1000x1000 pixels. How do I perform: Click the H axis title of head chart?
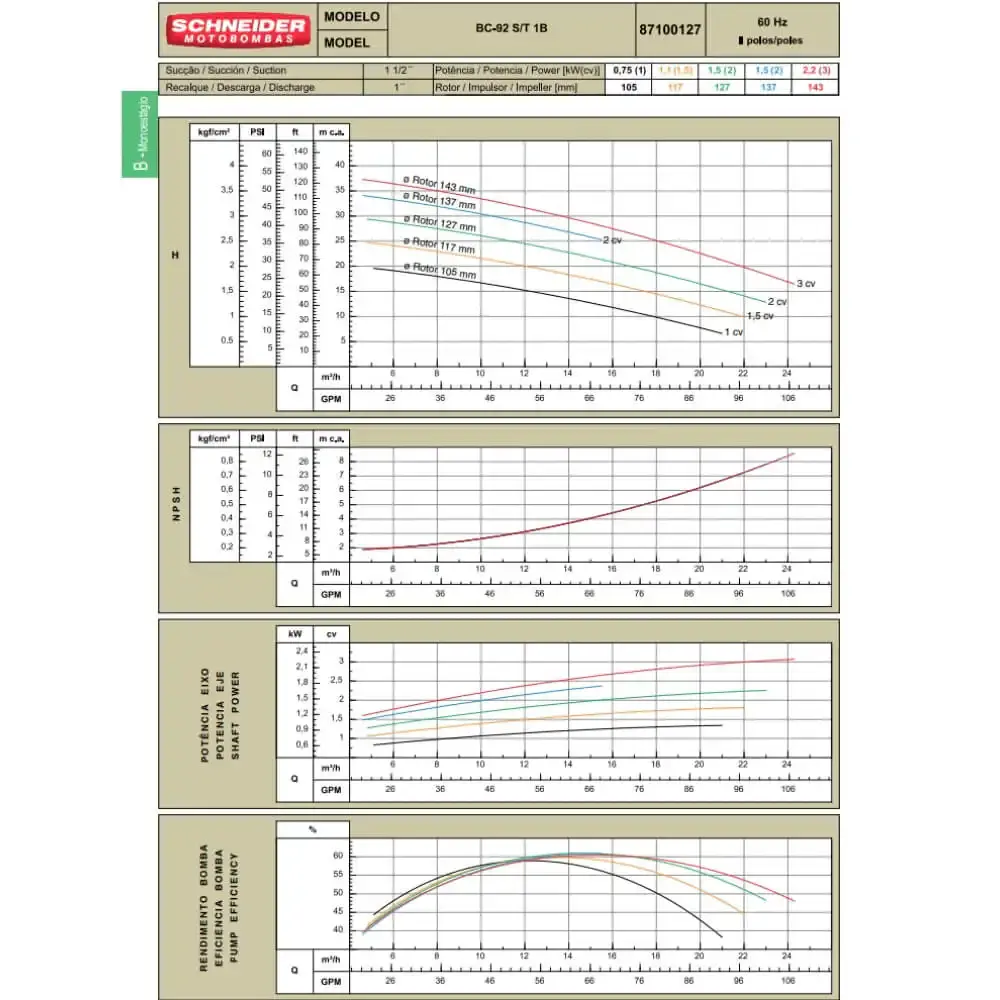pyautogui.click(x=175, y=255)
